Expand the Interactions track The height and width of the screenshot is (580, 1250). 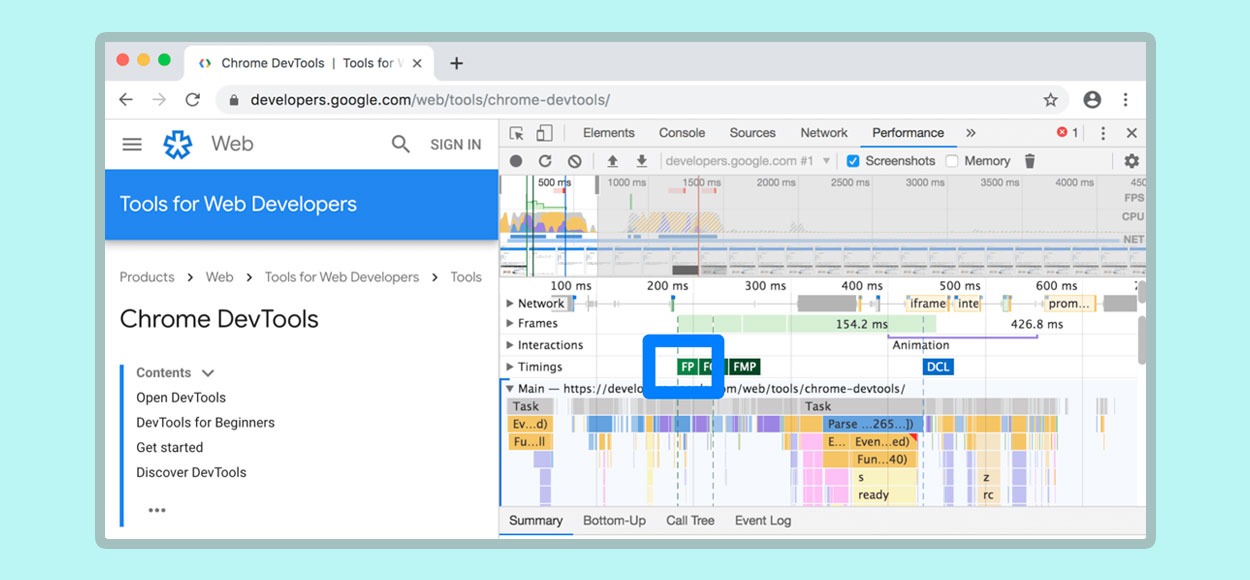510,345
